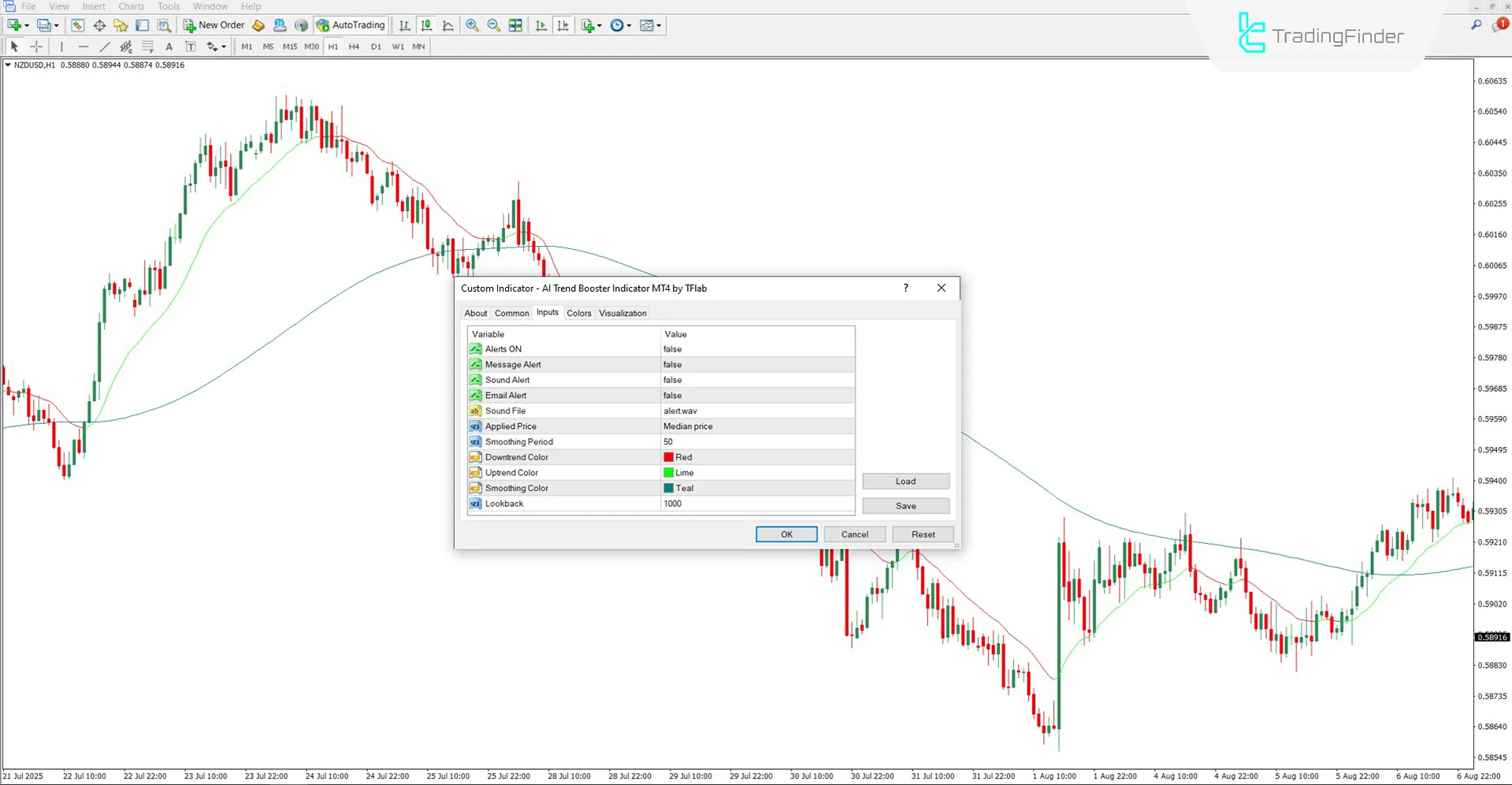The height and width of the screenshot is (785, 1512).
Task: Add a Text label to the chart
Action: (169, 47)
